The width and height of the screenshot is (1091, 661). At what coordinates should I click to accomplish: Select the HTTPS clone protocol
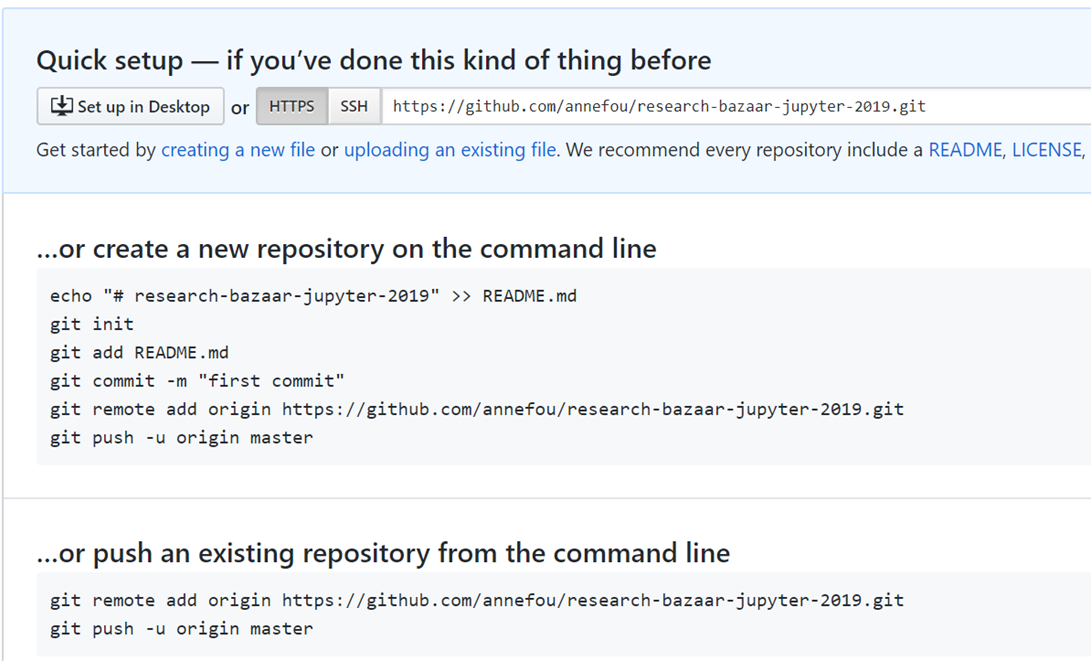point(292,106)
